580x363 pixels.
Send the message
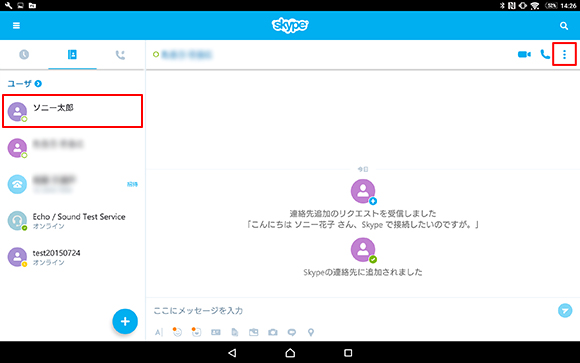(x=565, y=310)
